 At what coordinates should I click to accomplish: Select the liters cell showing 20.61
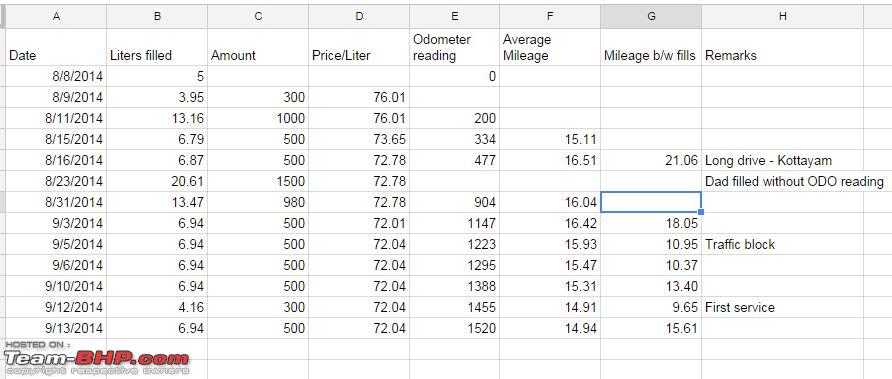[x=157, y=182]
